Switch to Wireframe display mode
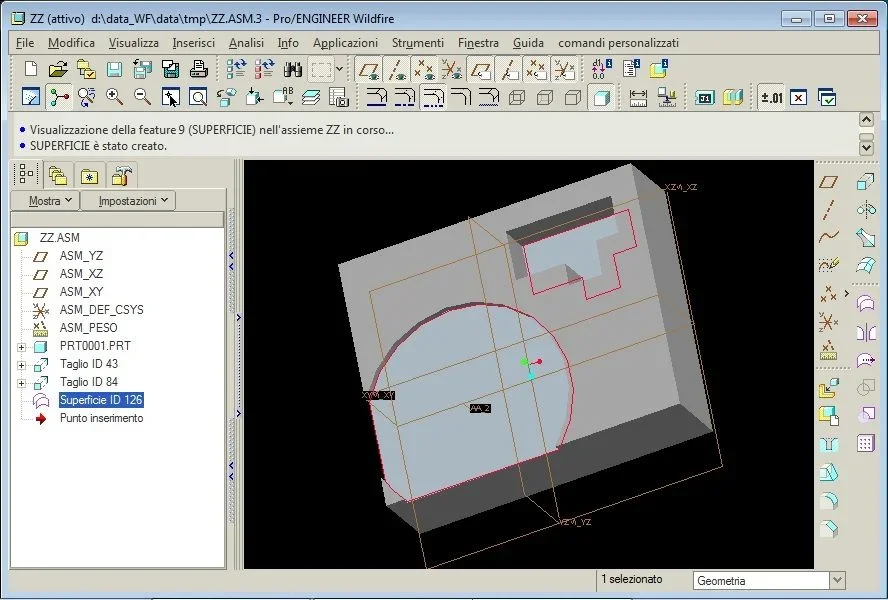The width and height of the screenshot is (888, 600). pyautogui.click(x=516, y=97)
